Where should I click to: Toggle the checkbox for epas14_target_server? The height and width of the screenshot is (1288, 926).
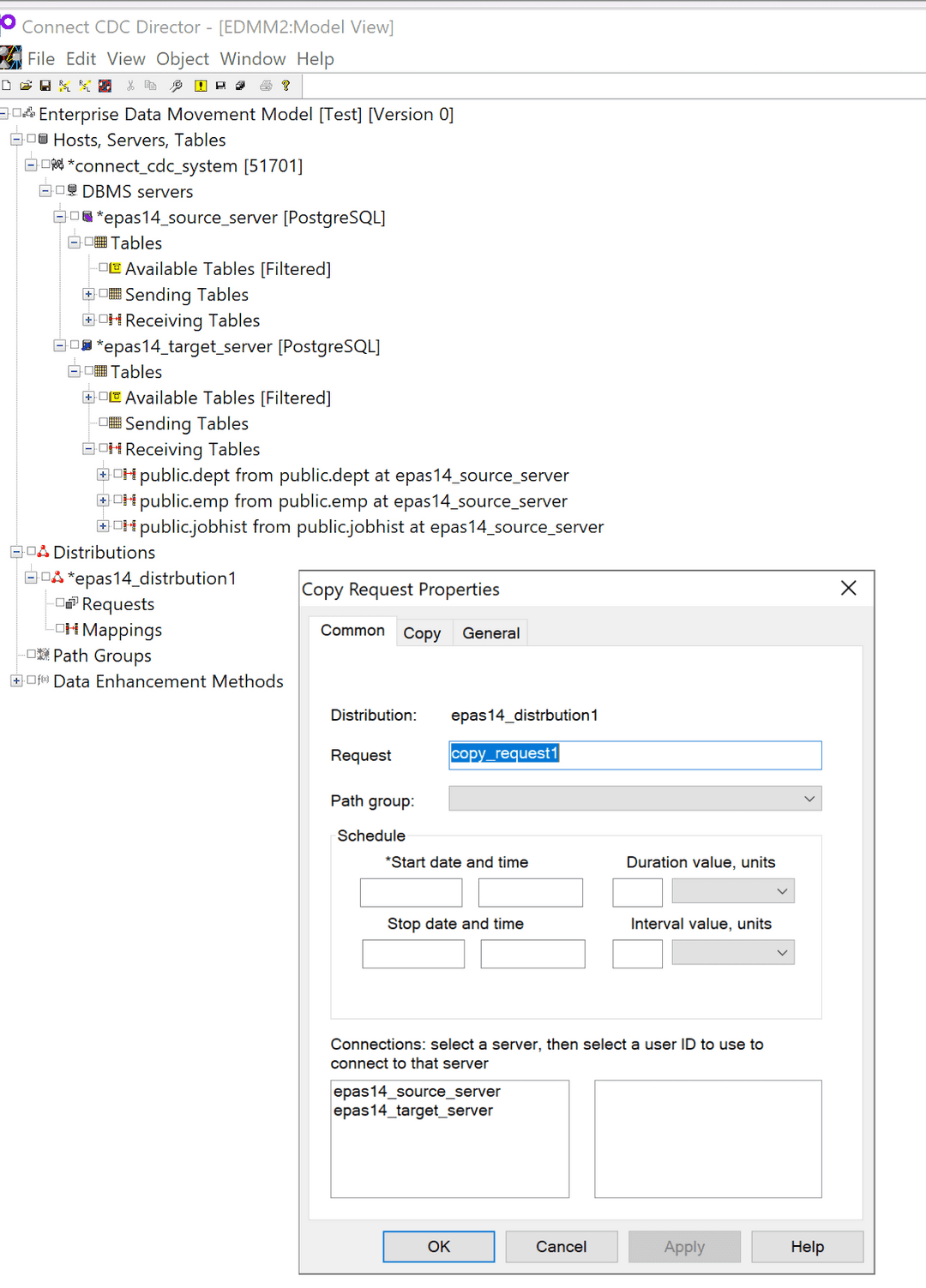coord(75,345)
